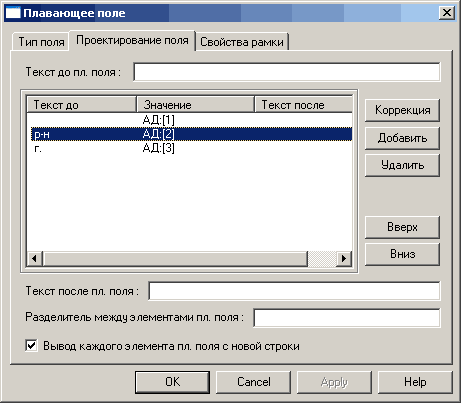This screenshot has width=461, height=403.
Task: Select the Проектирование поля tab
Action: click(132, 40)
